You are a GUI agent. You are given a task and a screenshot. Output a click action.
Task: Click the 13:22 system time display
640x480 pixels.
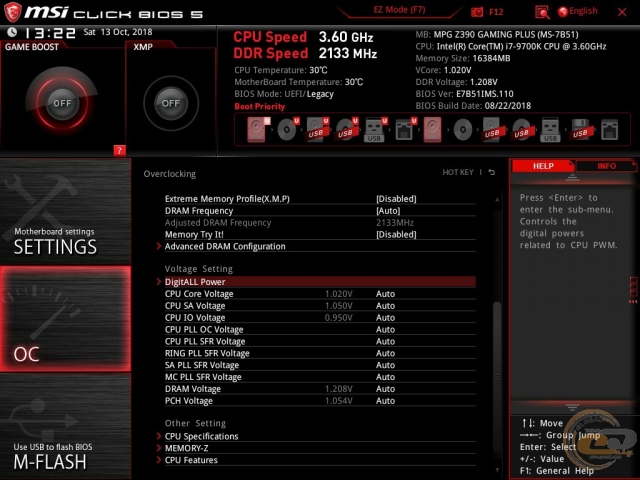coord(51,33)
